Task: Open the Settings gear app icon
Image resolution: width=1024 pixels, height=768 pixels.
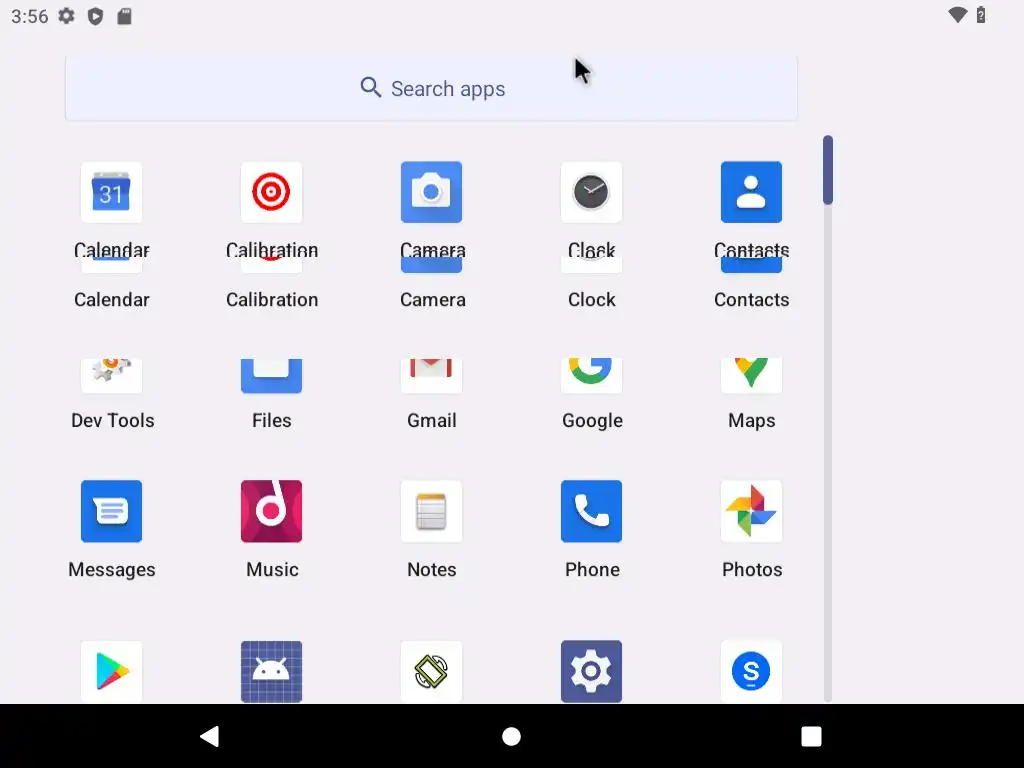Action: coord(591,671)
